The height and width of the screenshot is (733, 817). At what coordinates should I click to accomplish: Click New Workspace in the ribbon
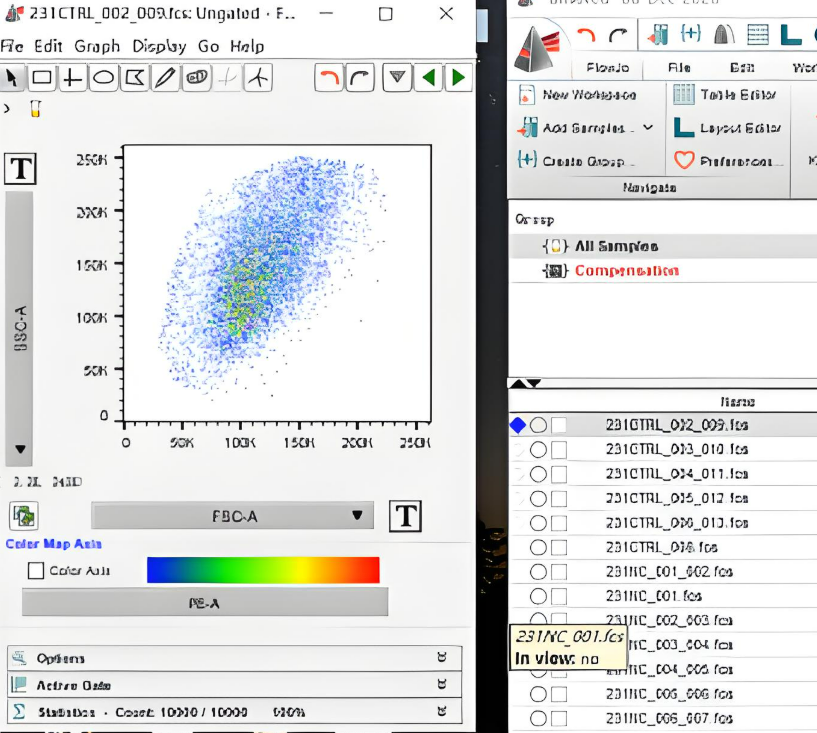pos(578,95)
